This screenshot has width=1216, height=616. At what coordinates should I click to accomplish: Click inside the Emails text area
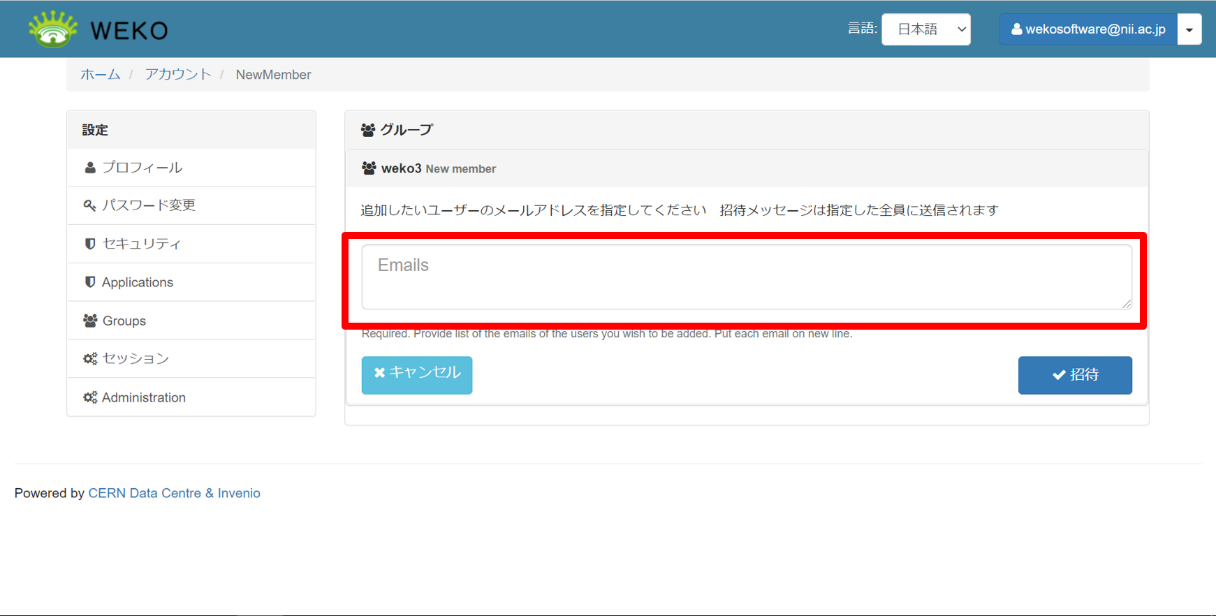(745, 277)
